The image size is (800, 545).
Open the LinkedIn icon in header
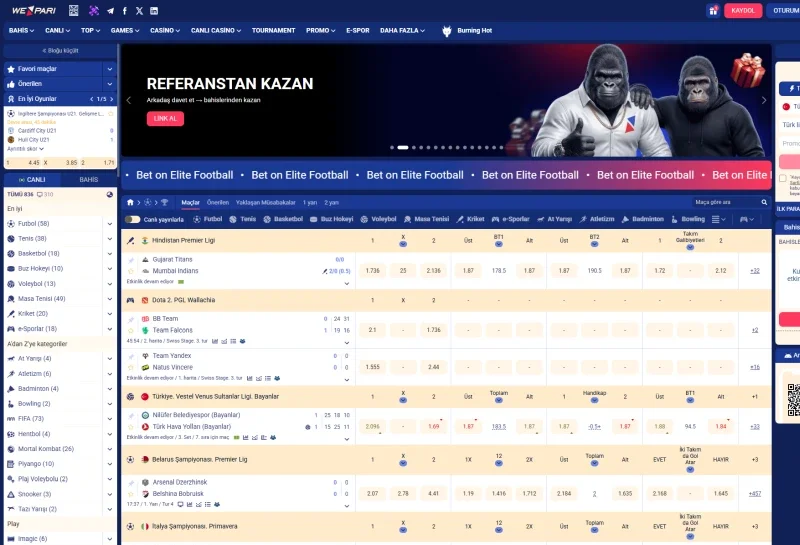click(x=154, y=11)
